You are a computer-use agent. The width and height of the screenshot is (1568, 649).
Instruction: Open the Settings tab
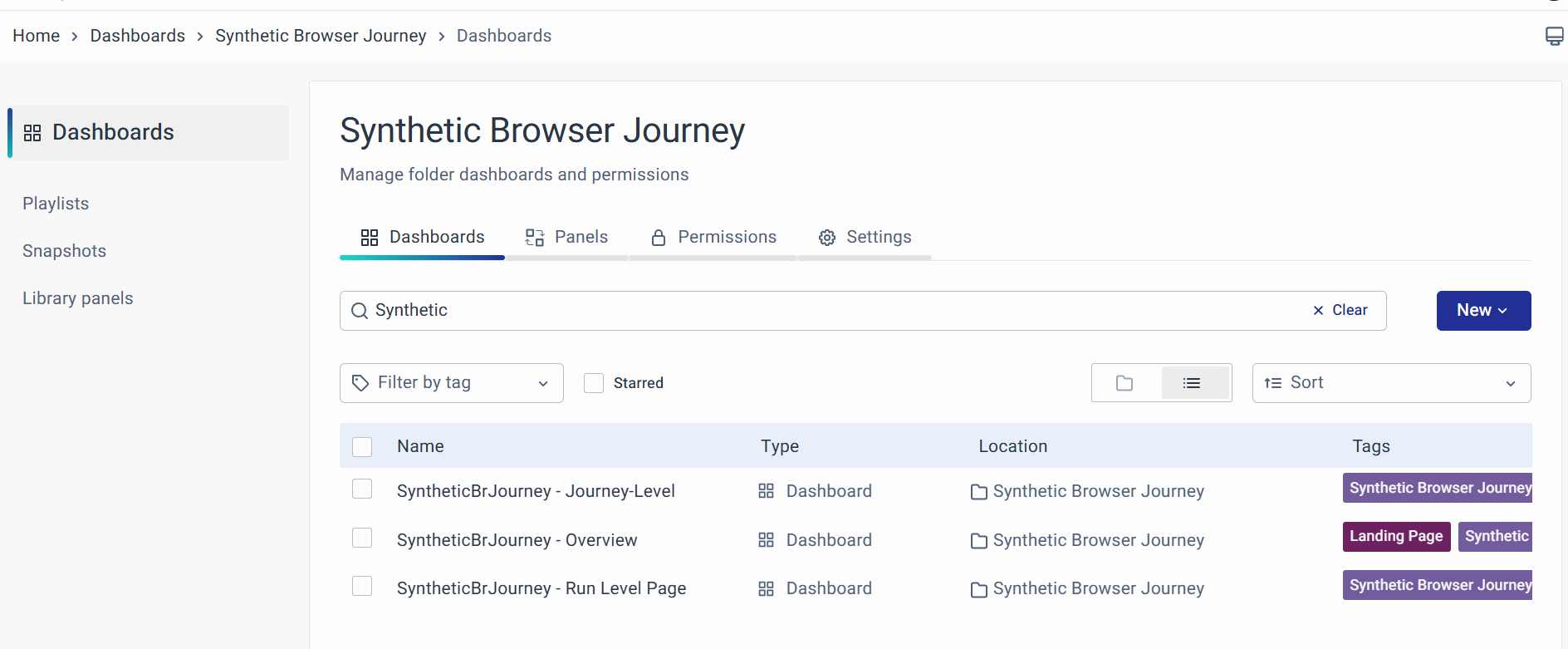865,238
